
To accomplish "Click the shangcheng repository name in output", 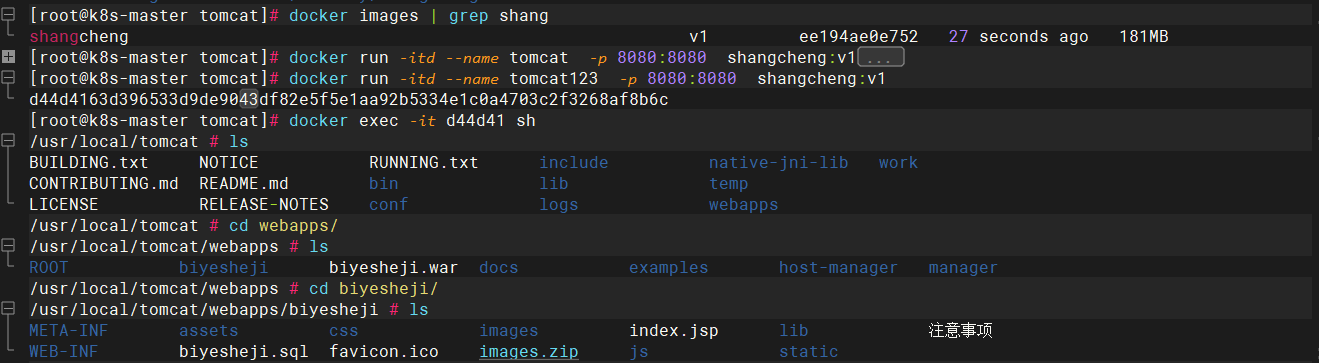I will click(x=79, y=37).
